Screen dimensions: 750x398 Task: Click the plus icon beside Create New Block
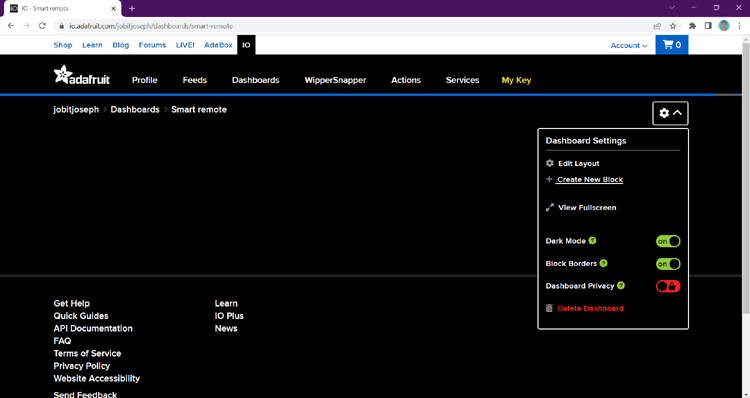(x=549, y=179)
